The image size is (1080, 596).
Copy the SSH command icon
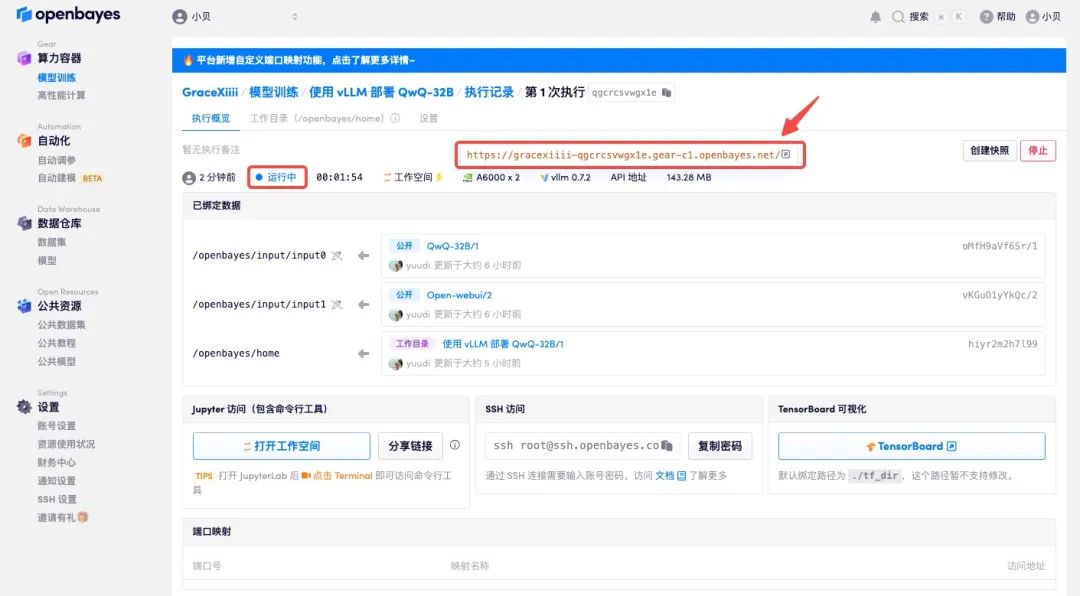point(667,446)
